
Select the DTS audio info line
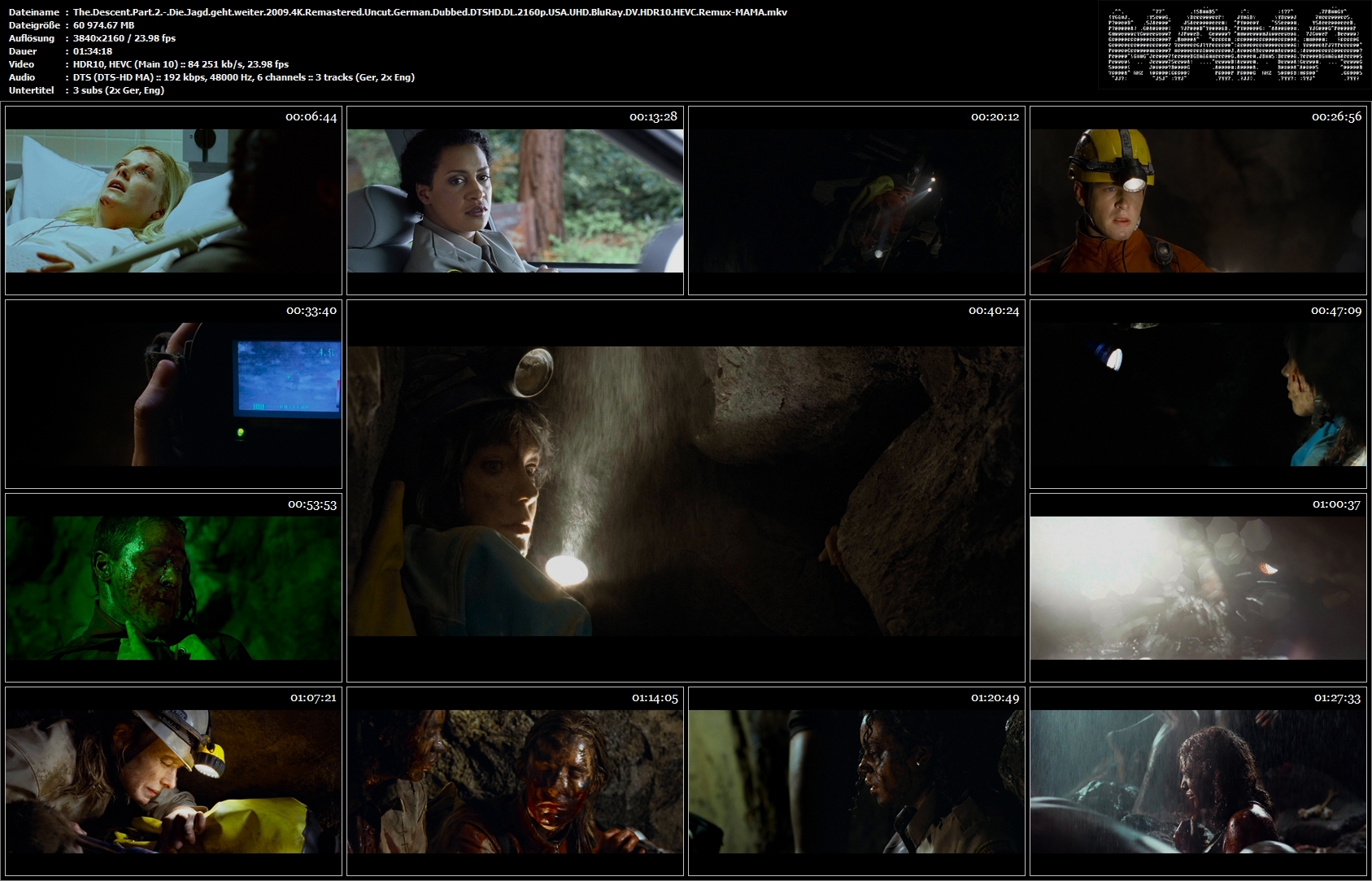[244, 77]
